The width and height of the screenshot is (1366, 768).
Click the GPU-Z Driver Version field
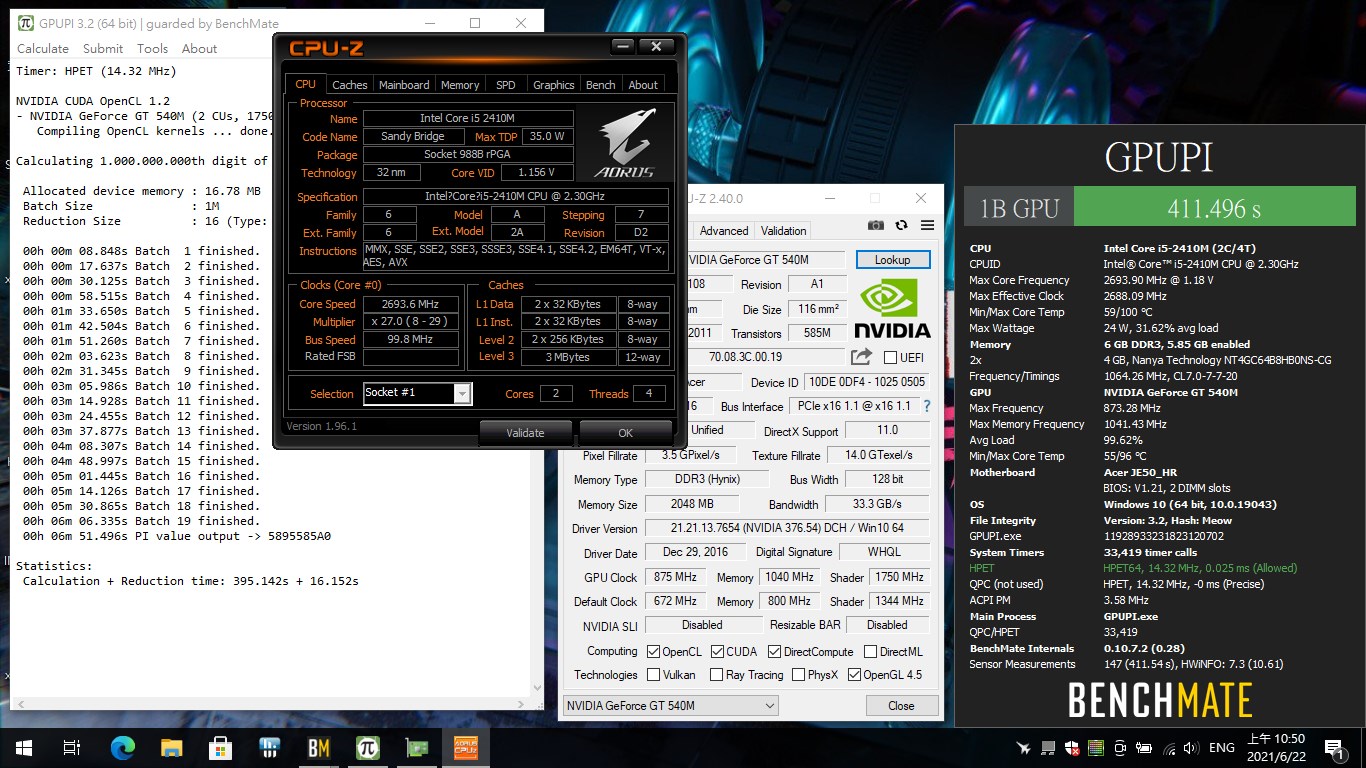787,528
